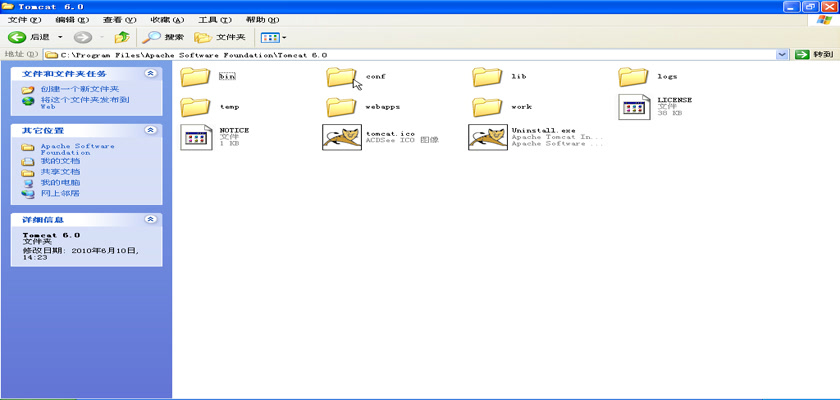The height and width of the screenshot is (400, 840).
Task: Open the temp folder icon
Action: 195,107
